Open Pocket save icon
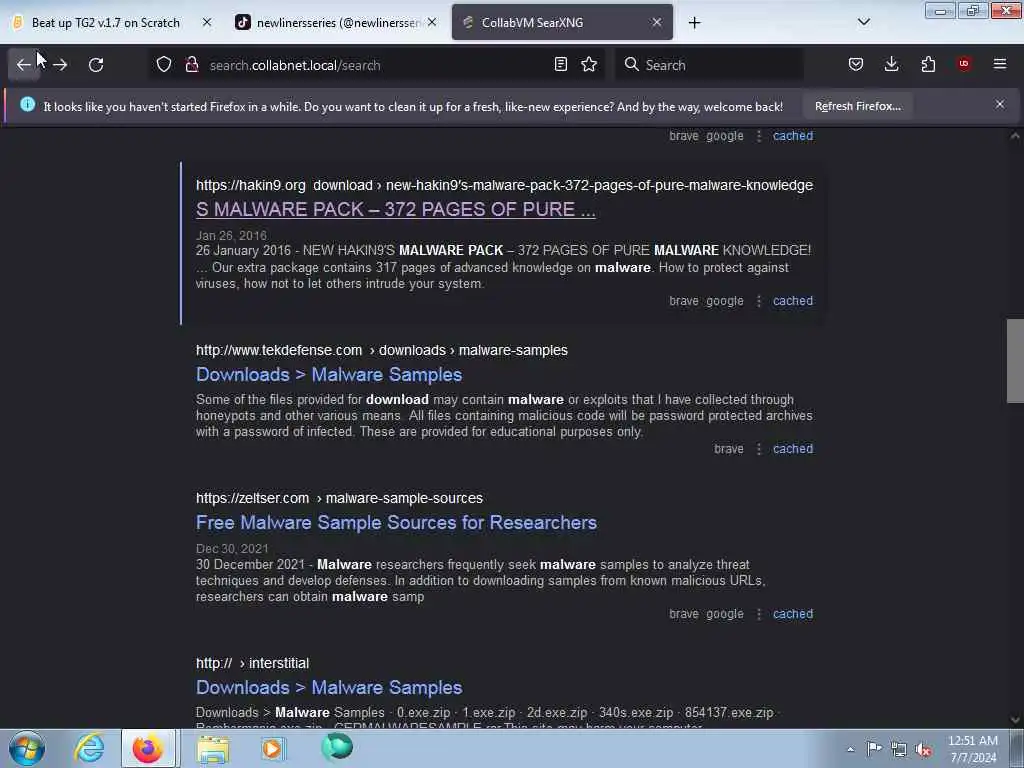This screenshot has width=1024, height=768. tap(856, 65)
